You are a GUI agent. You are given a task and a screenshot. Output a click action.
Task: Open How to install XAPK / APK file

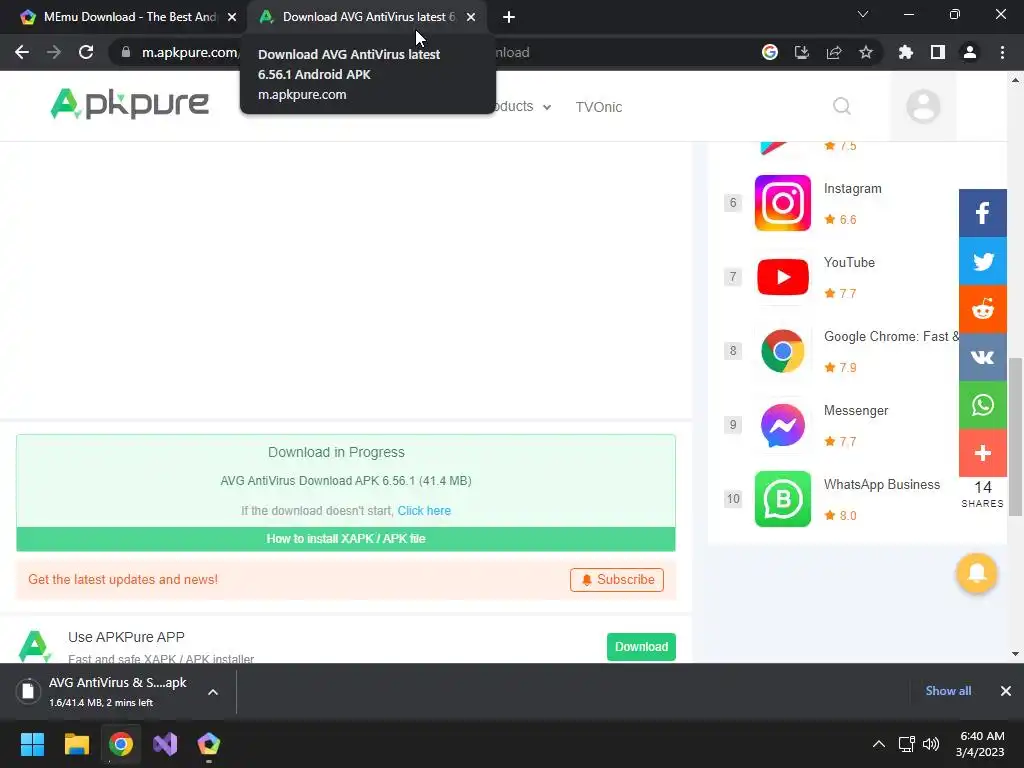click(346, 539)
